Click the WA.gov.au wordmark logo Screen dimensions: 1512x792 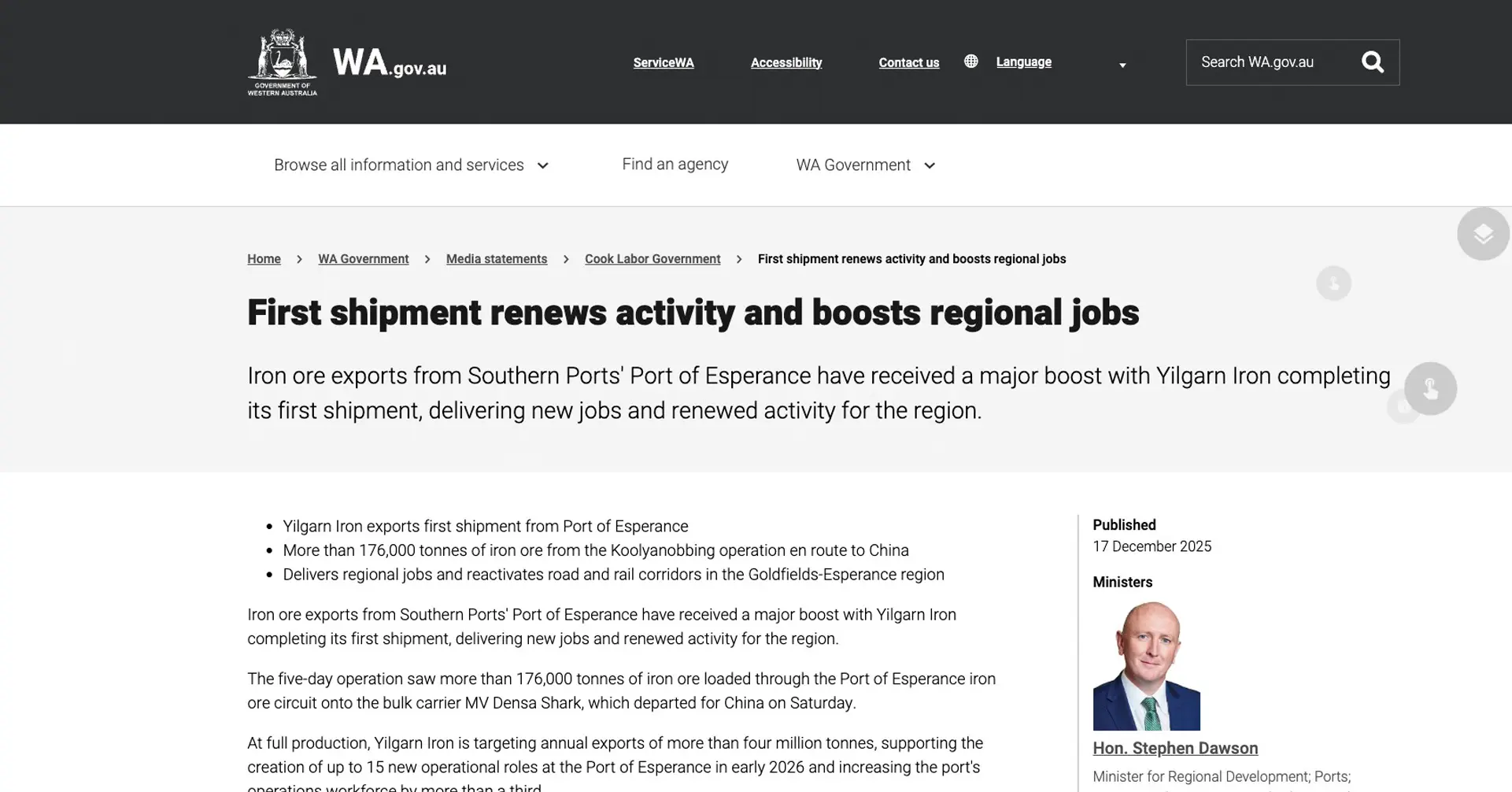coord(390,62)
